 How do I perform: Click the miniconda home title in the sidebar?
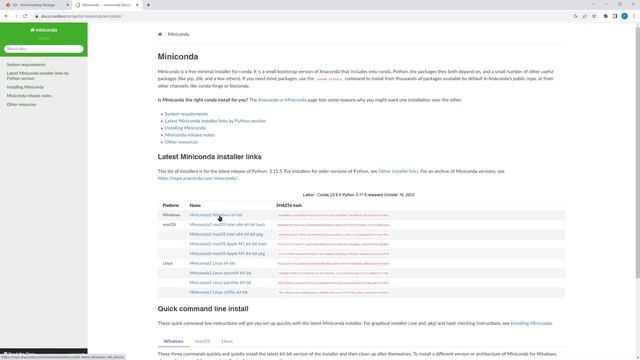tap(44, 30)
